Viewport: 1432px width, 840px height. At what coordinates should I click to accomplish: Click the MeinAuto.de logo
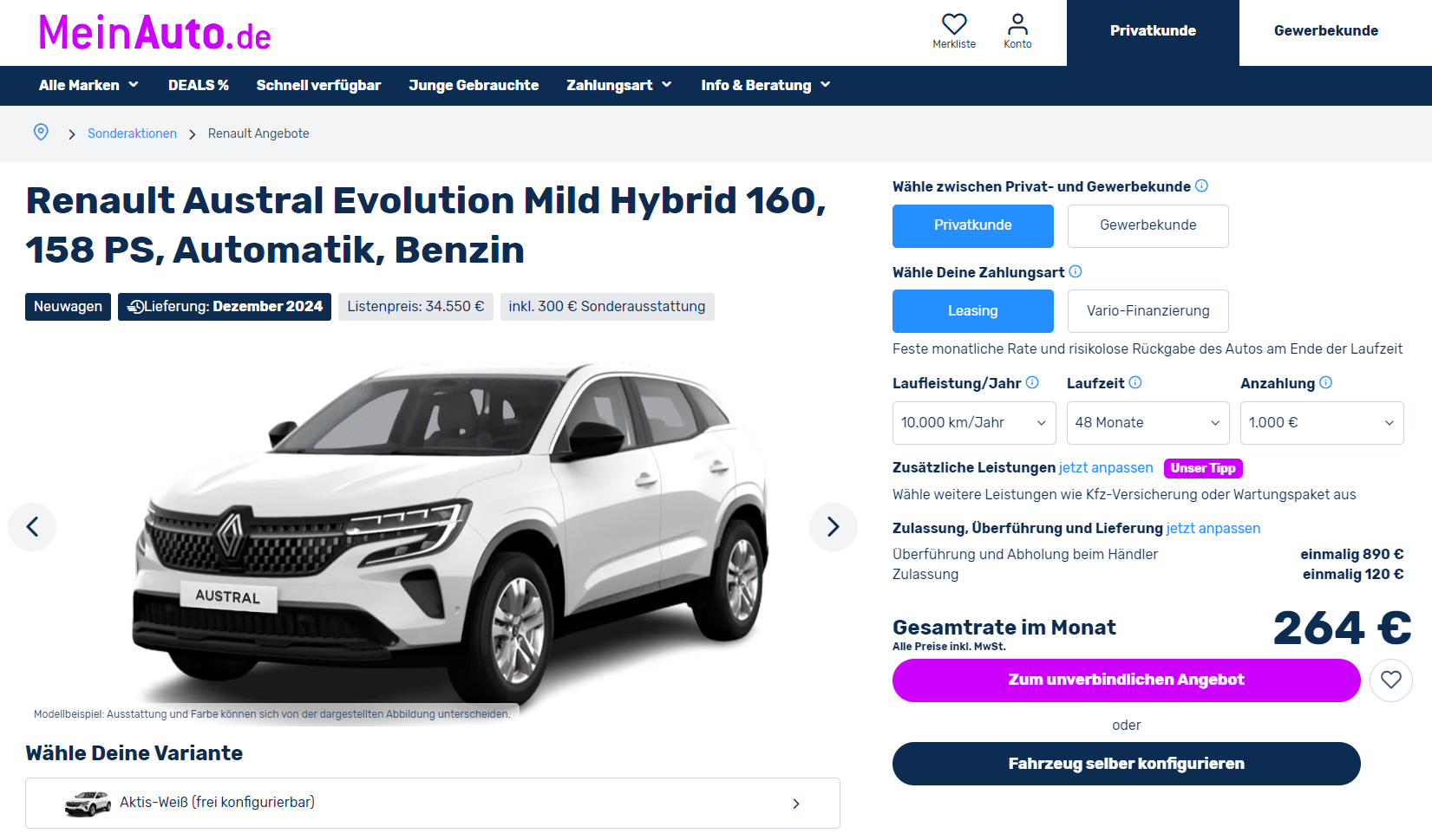(155, 33)
